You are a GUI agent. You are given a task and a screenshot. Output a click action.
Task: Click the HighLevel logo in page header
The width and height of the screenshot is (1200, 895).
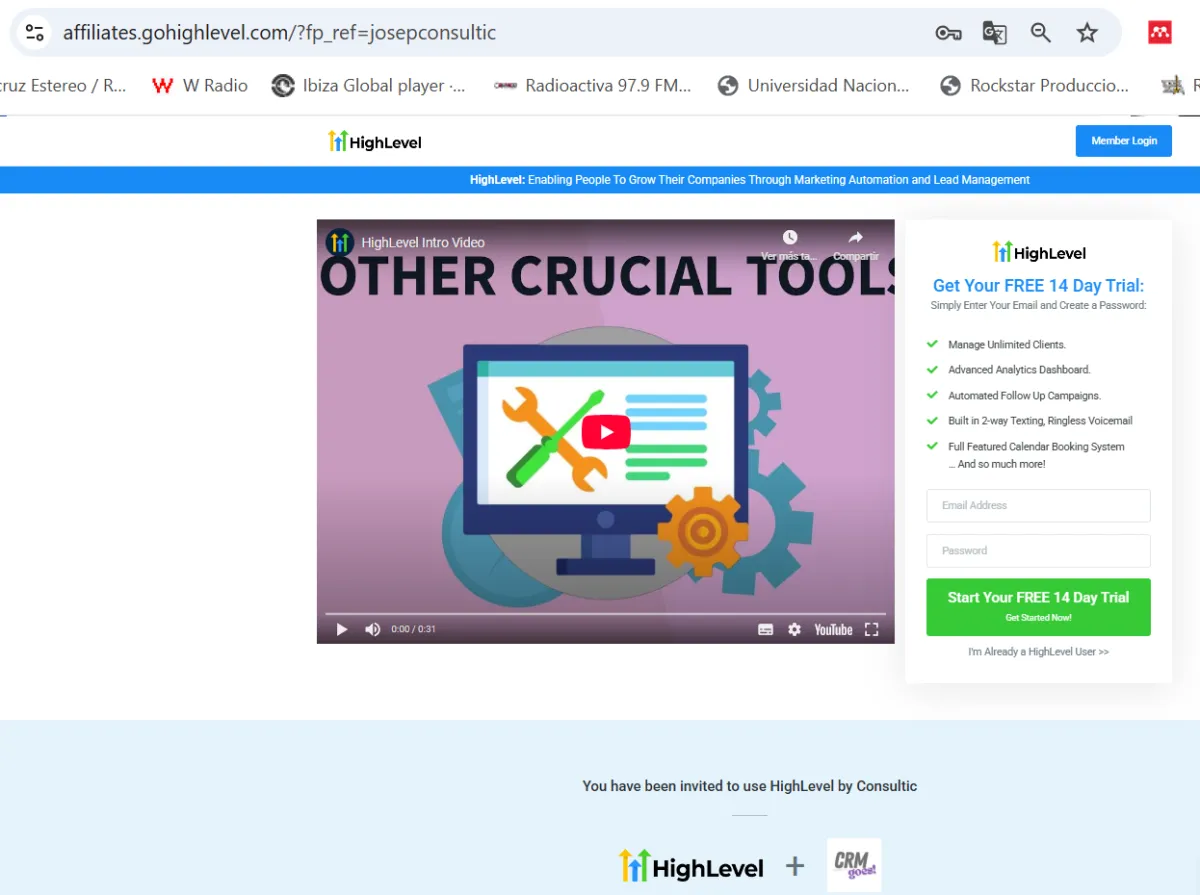tap(375, 142)
